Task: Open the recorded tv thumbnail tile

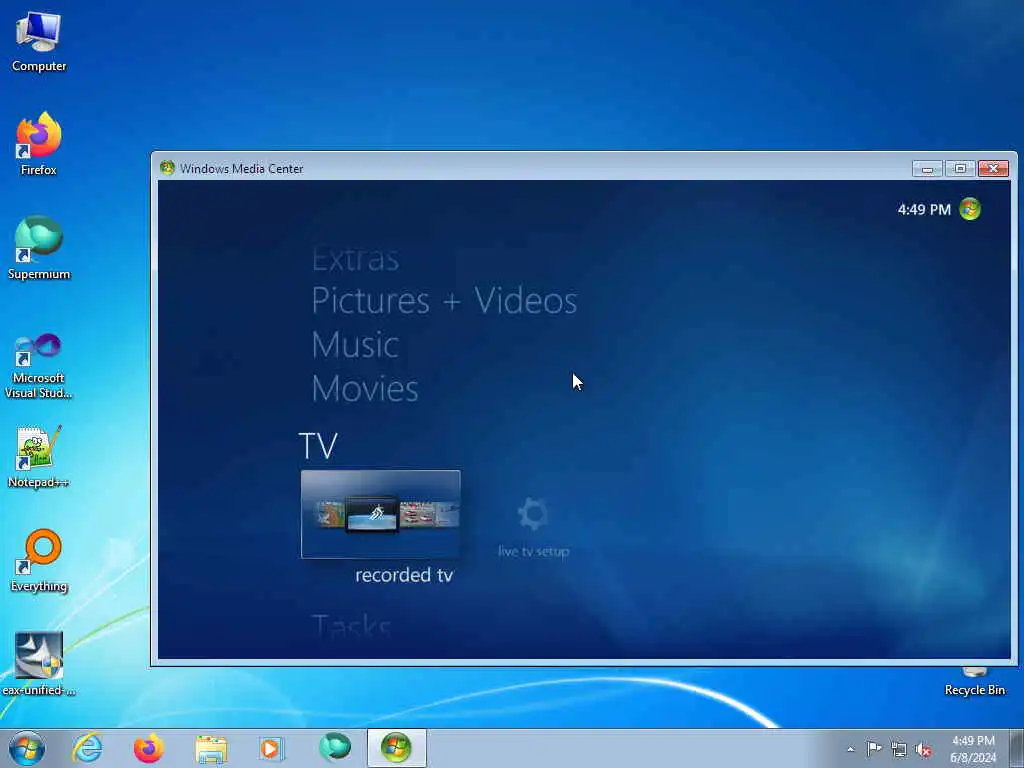Action: pyautogui.click(x=381, y=515)
